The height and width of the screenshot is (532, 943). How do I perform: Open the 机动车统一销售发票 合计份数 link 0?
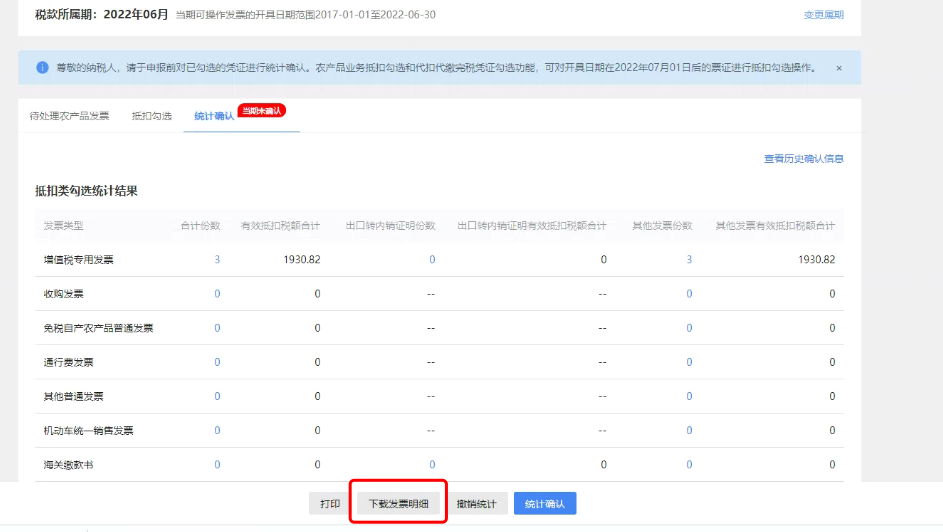click(217, 430)
